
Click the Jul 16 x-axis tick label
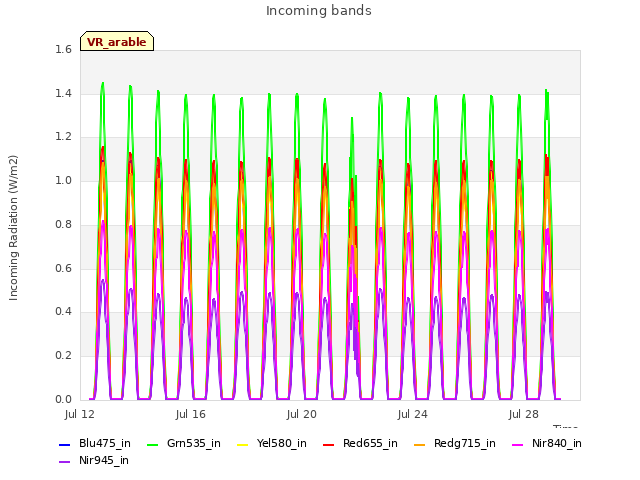click(x=191, y=415)
